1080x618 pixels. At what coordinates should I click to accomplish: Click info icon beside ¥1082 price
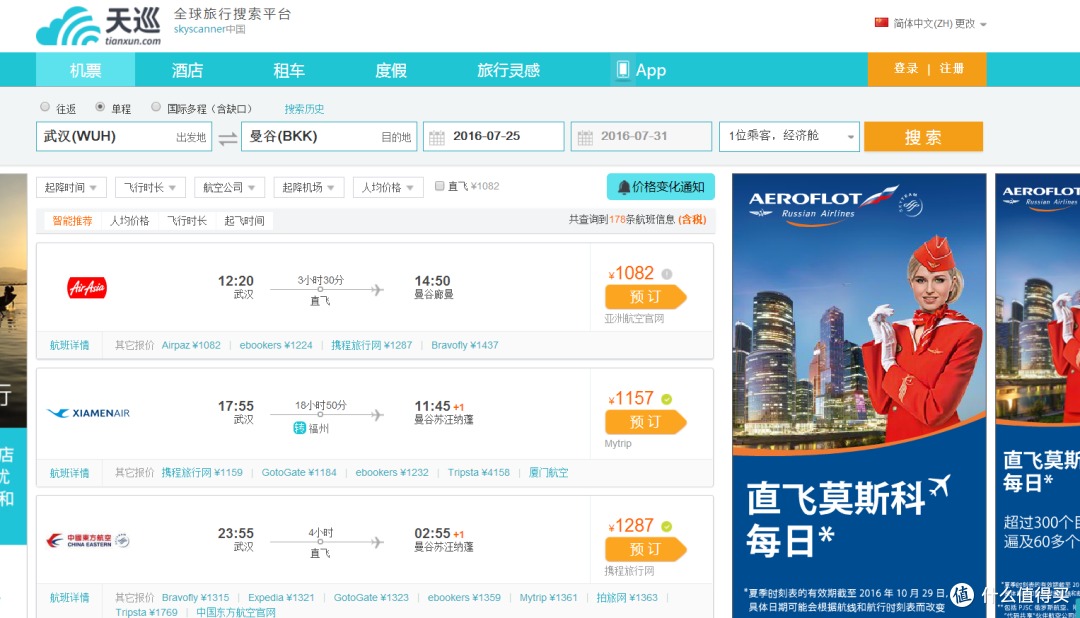667,274
